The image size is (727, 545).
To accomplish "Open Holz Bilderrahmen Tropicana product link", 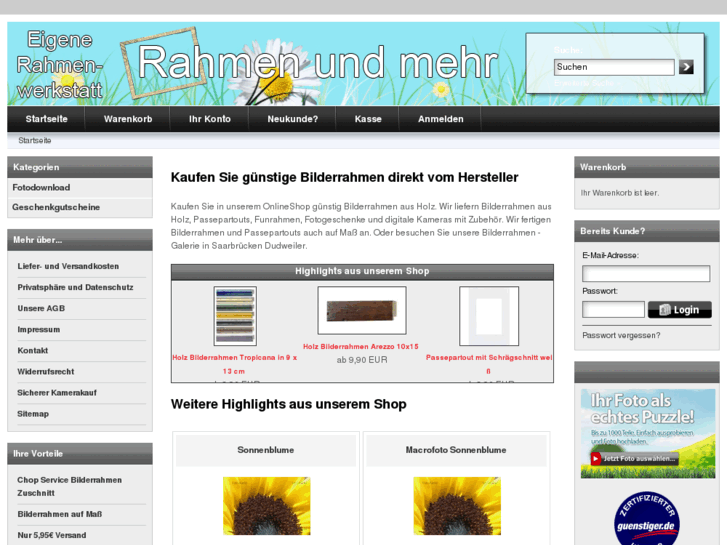I will (x=235, y=364).
